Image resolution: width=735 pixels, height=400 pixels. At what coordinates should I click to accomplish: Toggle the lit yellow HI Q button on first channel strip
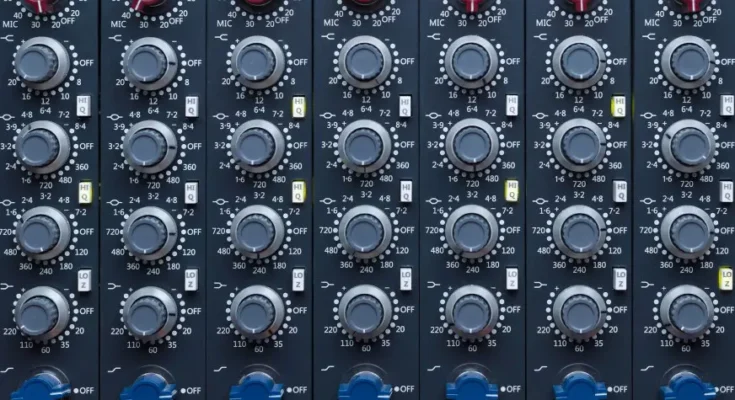[x=85, y=192]
